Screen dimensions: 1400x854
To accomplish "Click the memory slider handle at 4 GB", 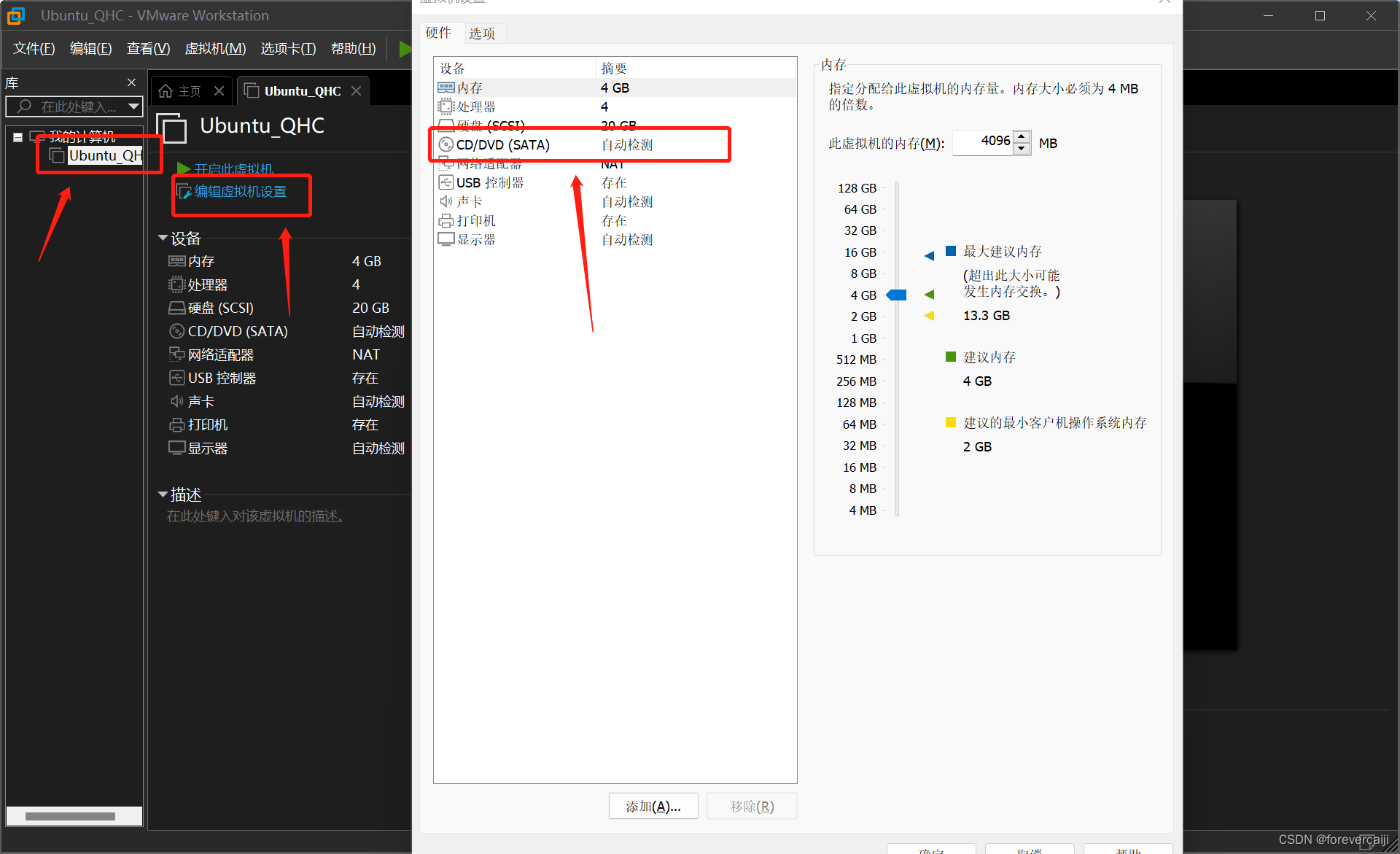I will tap(896, 295).
